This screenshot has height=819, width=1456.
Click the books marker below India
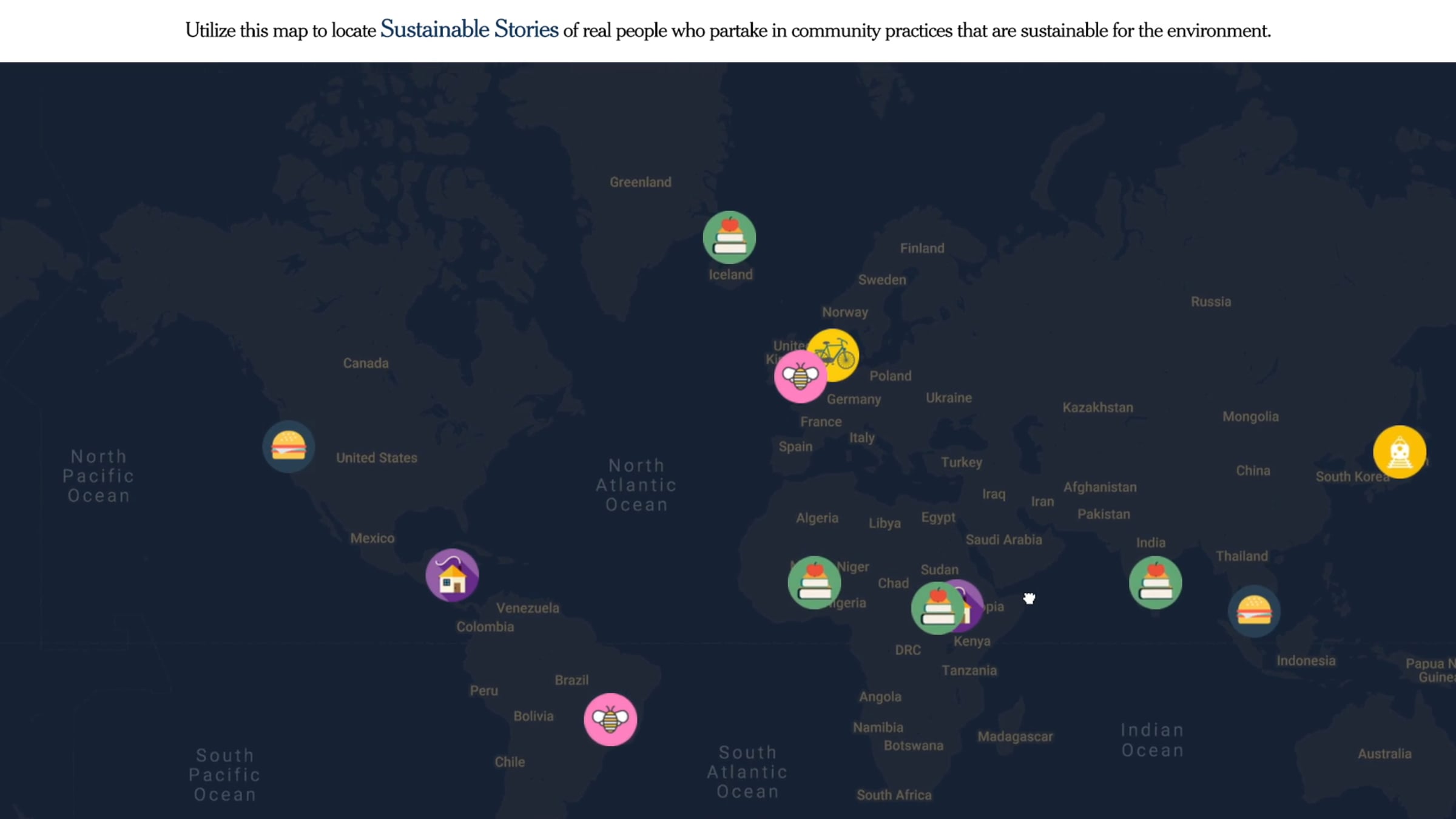tap(1155, 582)
